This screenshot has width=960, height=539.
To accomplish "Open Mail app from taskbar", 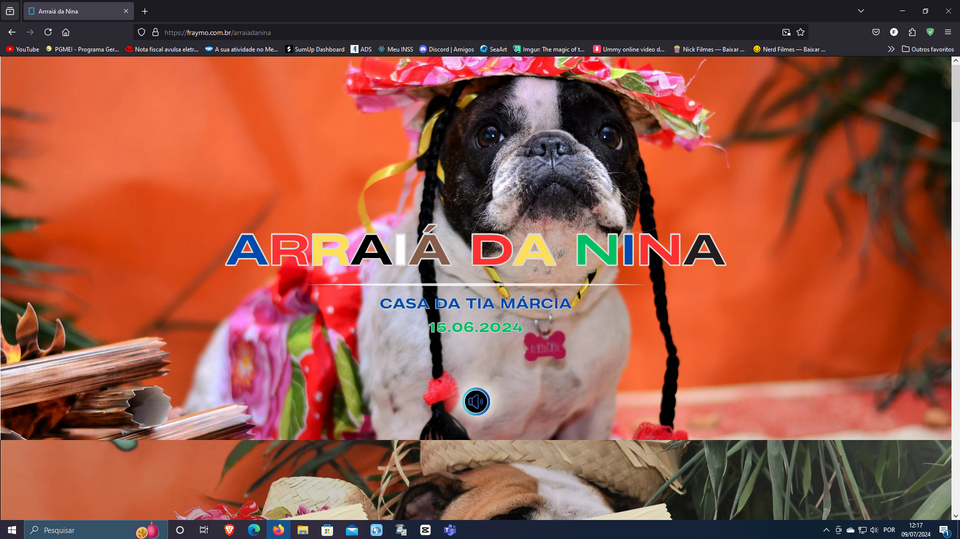I will point(351,530).
